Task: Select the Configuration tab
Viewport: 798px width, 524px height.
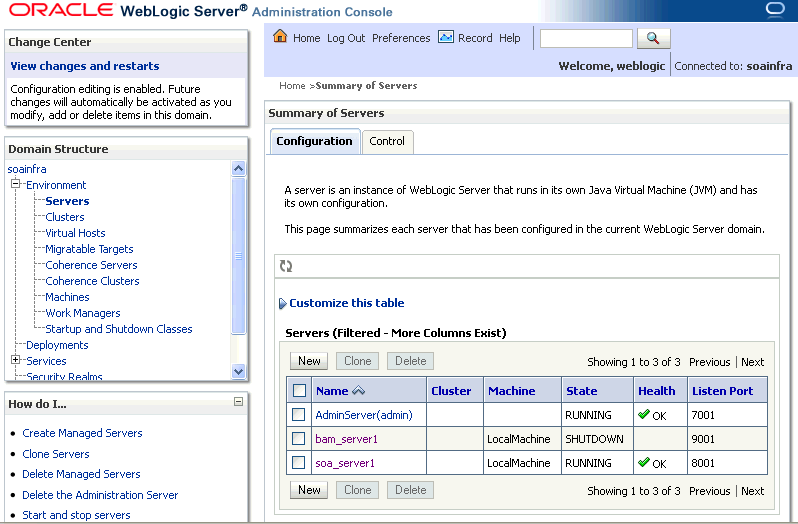Action: [x=315, y=141]
